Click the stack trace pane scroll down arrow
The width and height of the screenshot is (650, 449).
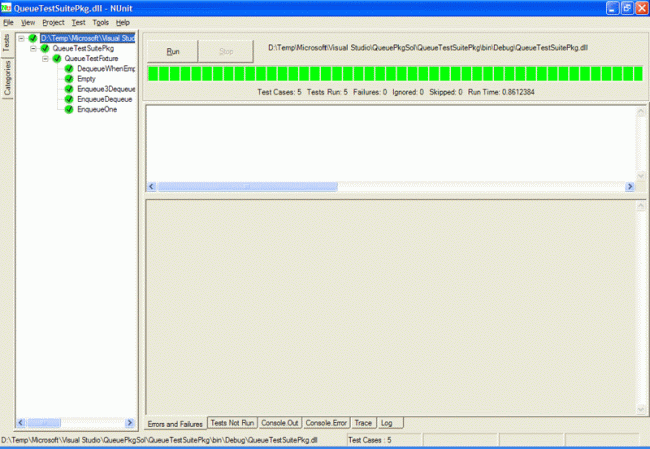click(640, 410)
